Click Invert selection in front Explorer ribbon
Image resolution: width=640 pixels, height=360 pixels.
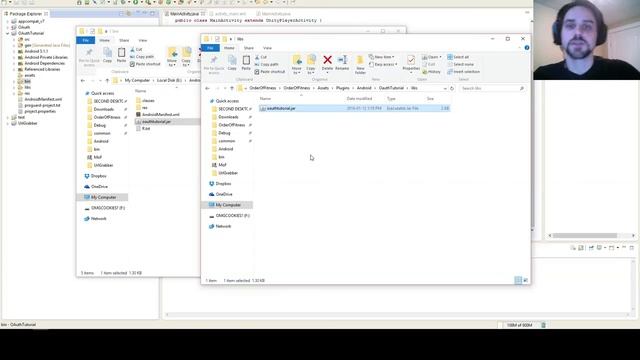coord(463,72)
